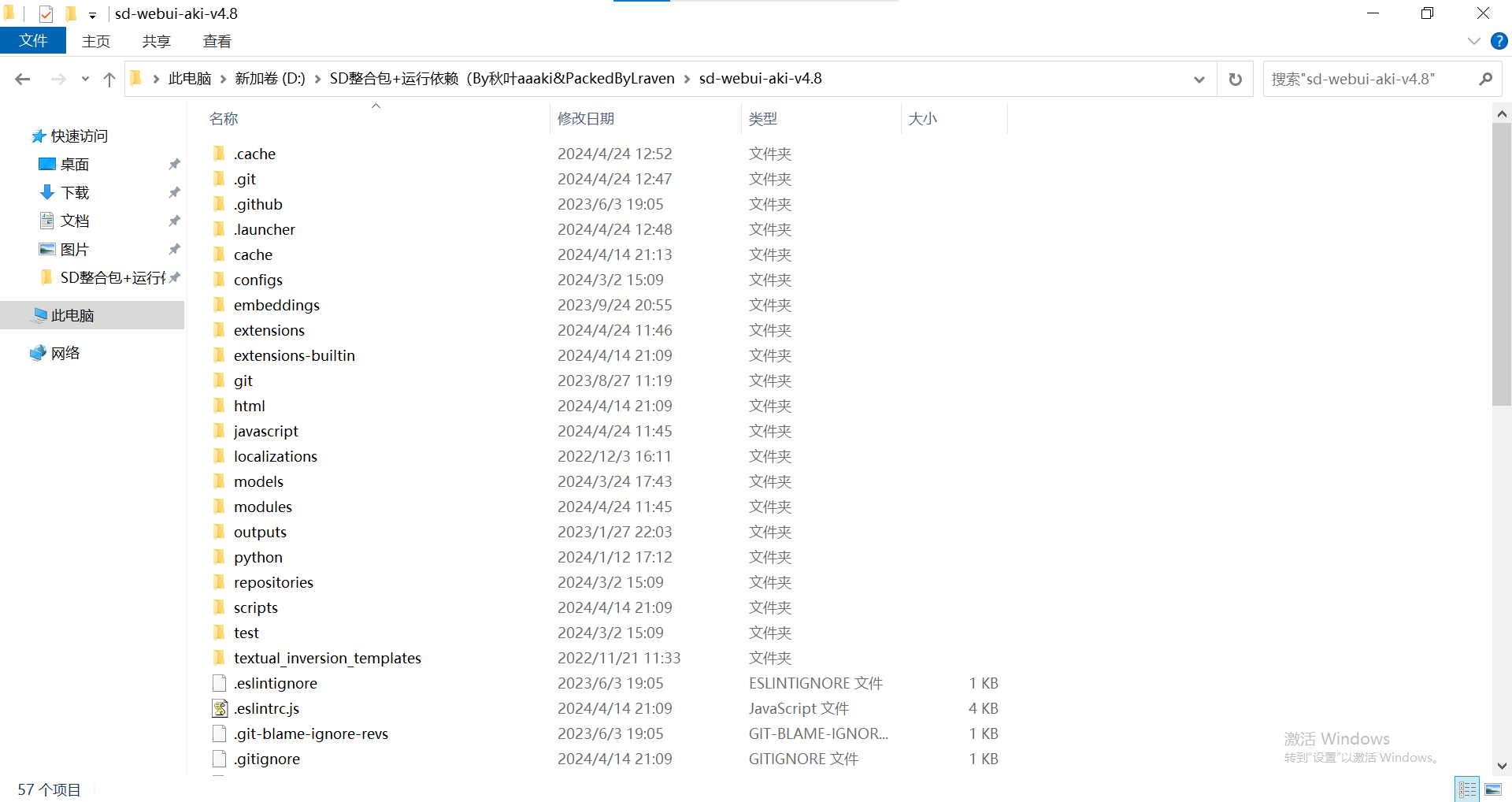Click the scrollbar down arrow

pos(1502,766)
